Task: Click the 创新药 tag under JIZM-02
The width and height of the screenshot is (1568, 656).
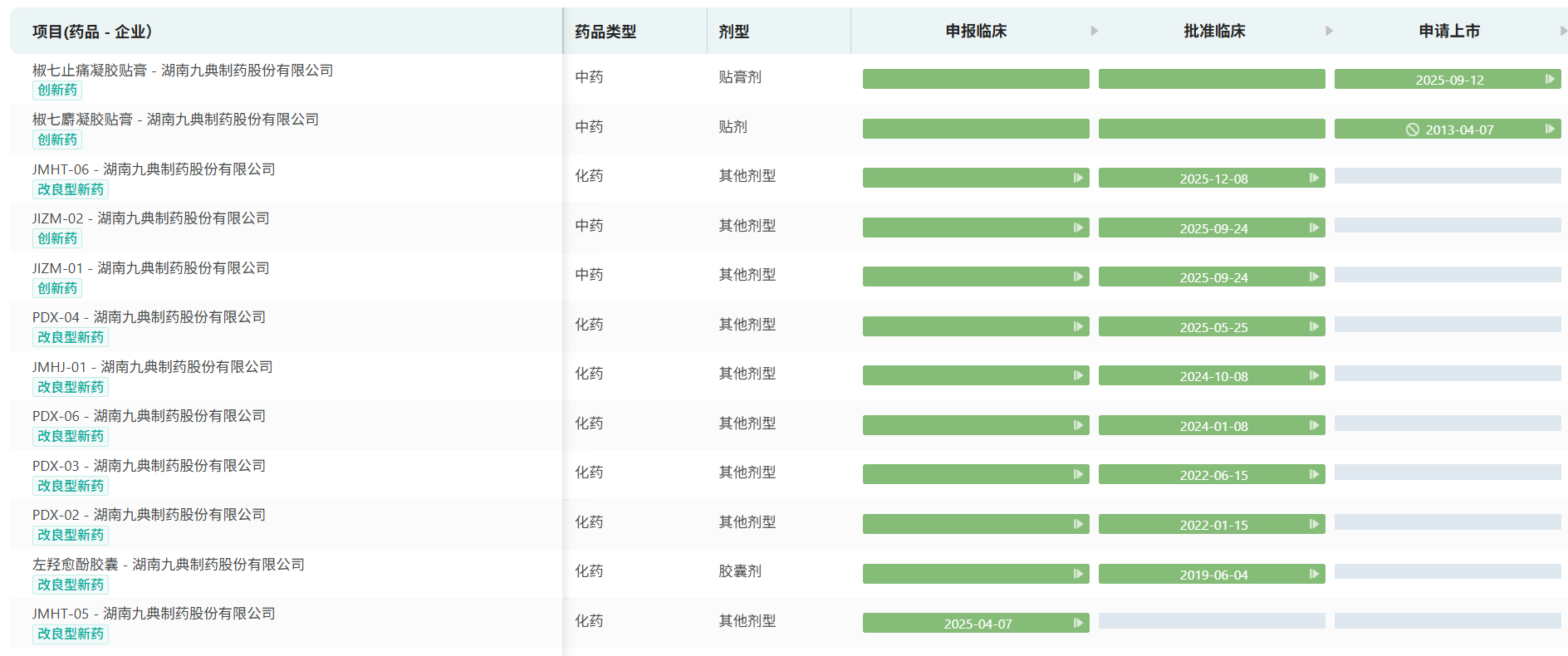Action: (57, 238)
